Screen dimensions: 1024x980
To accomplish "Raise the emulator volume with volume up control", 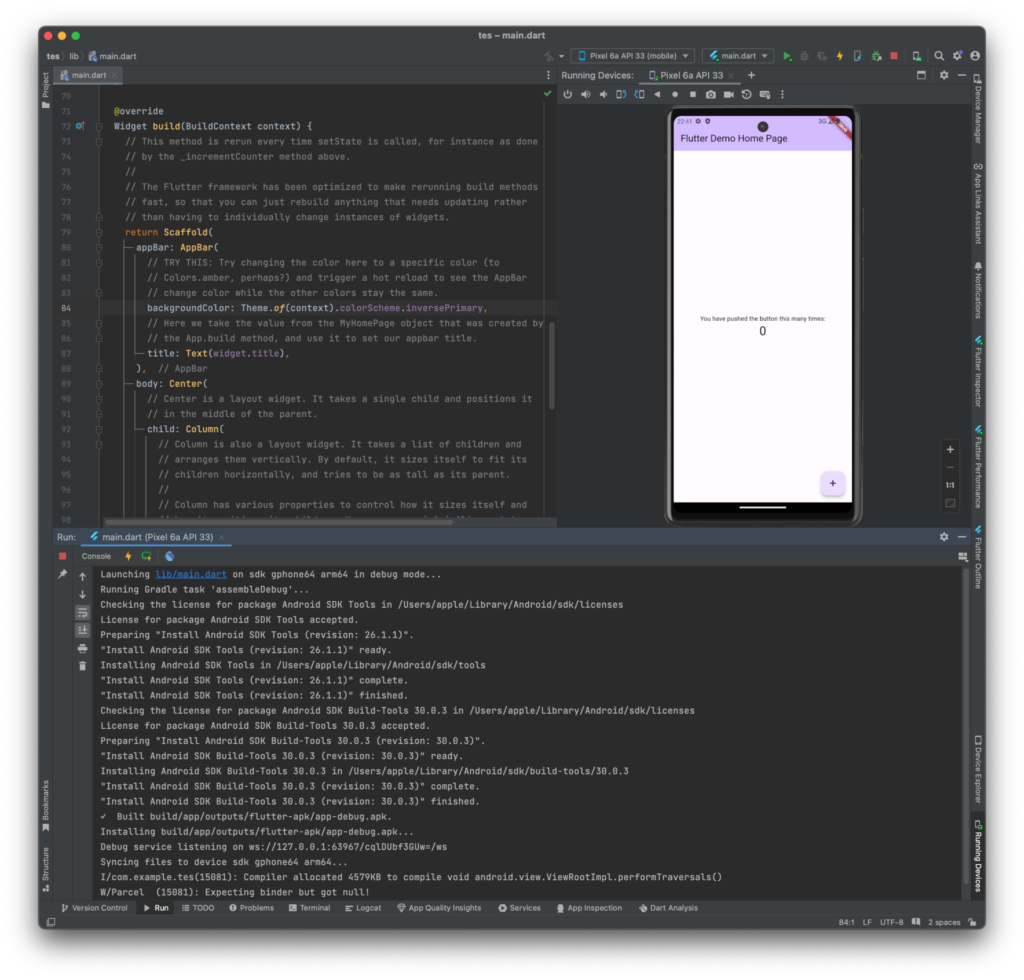I will point(585,94).
